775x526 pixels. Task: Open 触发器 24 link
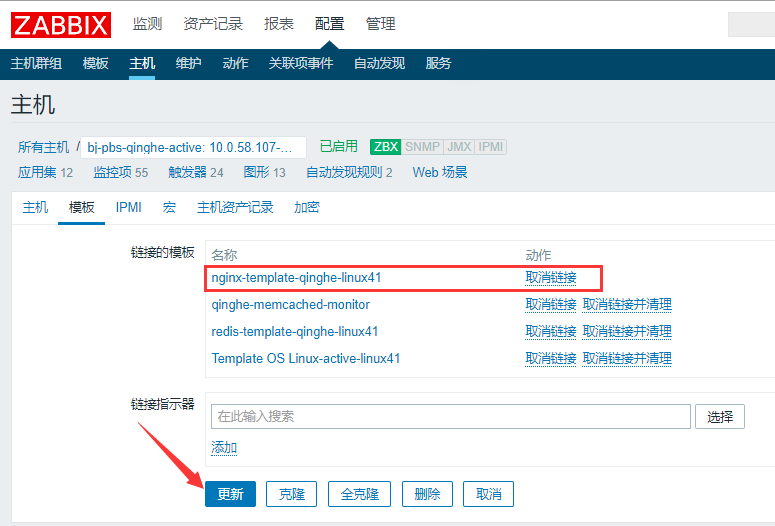coord(196,173)
